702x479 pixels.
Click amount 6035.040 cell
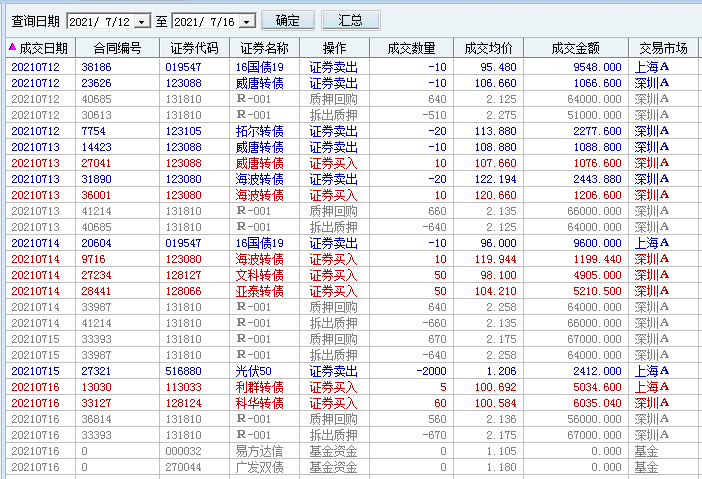pos(597,403)
